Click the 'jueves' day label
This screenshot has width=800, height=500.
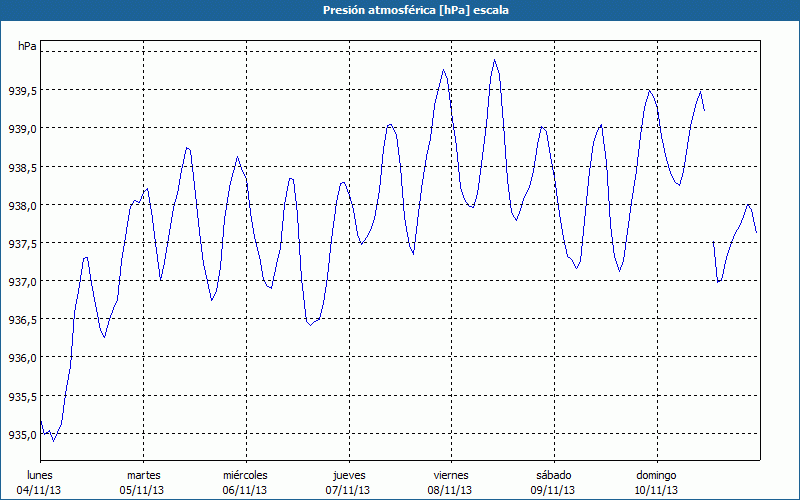(x=348, y=474)
